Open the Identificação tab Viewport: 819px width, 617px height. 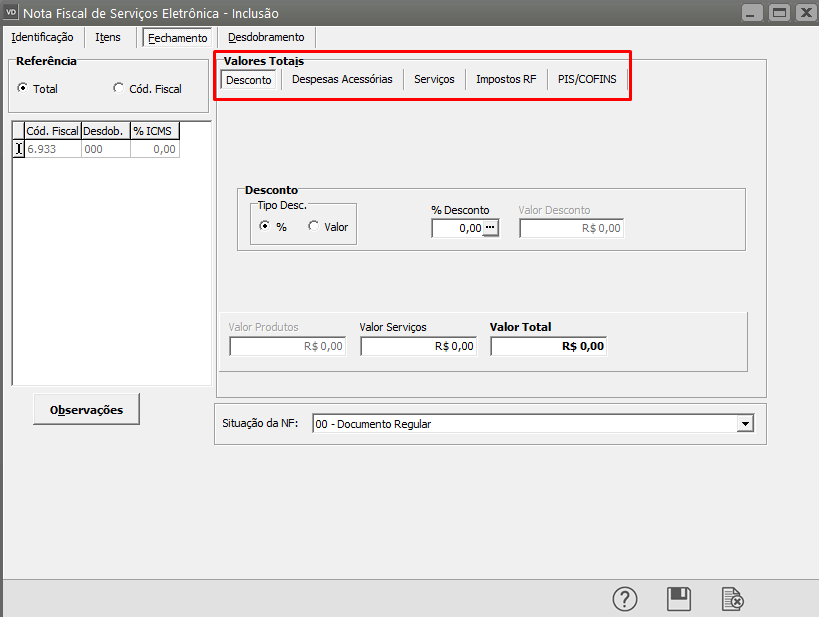click(x=42, y=37)
